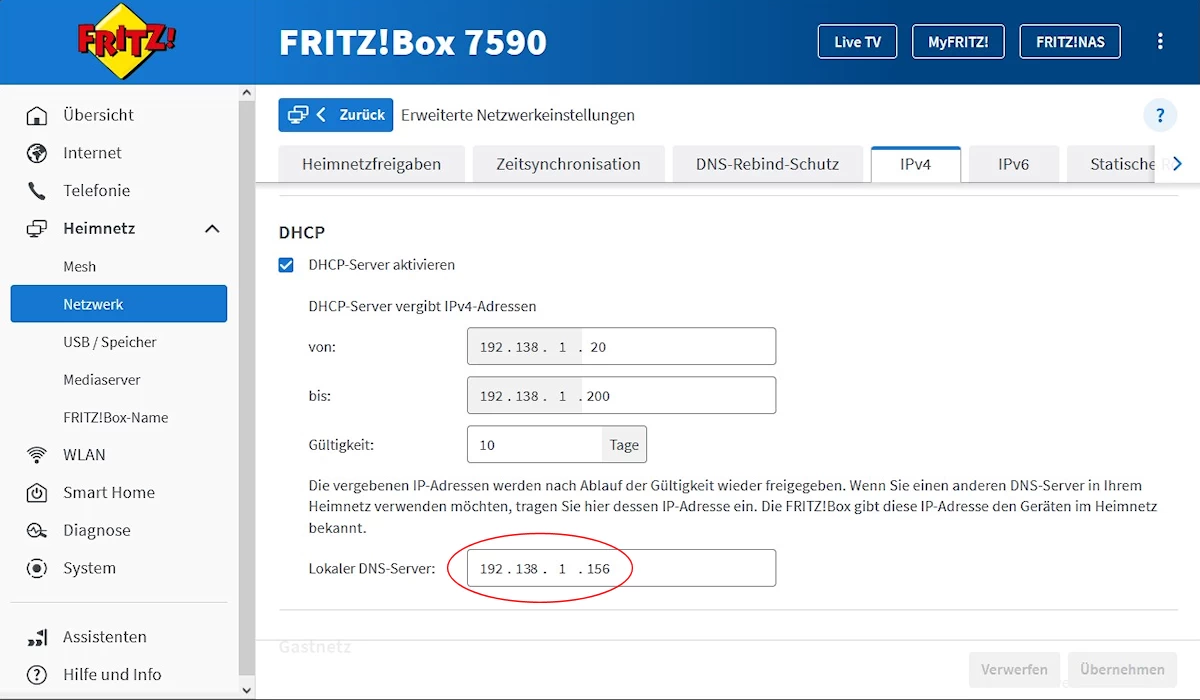This screenshot has height=700, width=1200.
Task: Open the Smart Home menu
Action: [109, 493]
